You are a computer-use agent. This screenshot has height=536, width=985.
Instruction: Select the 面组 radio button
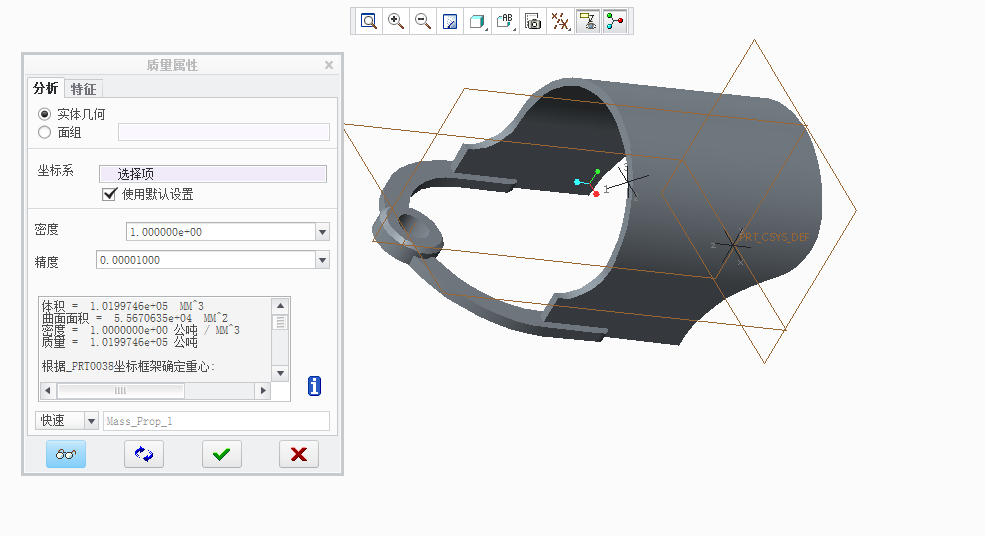pos(44,132)
